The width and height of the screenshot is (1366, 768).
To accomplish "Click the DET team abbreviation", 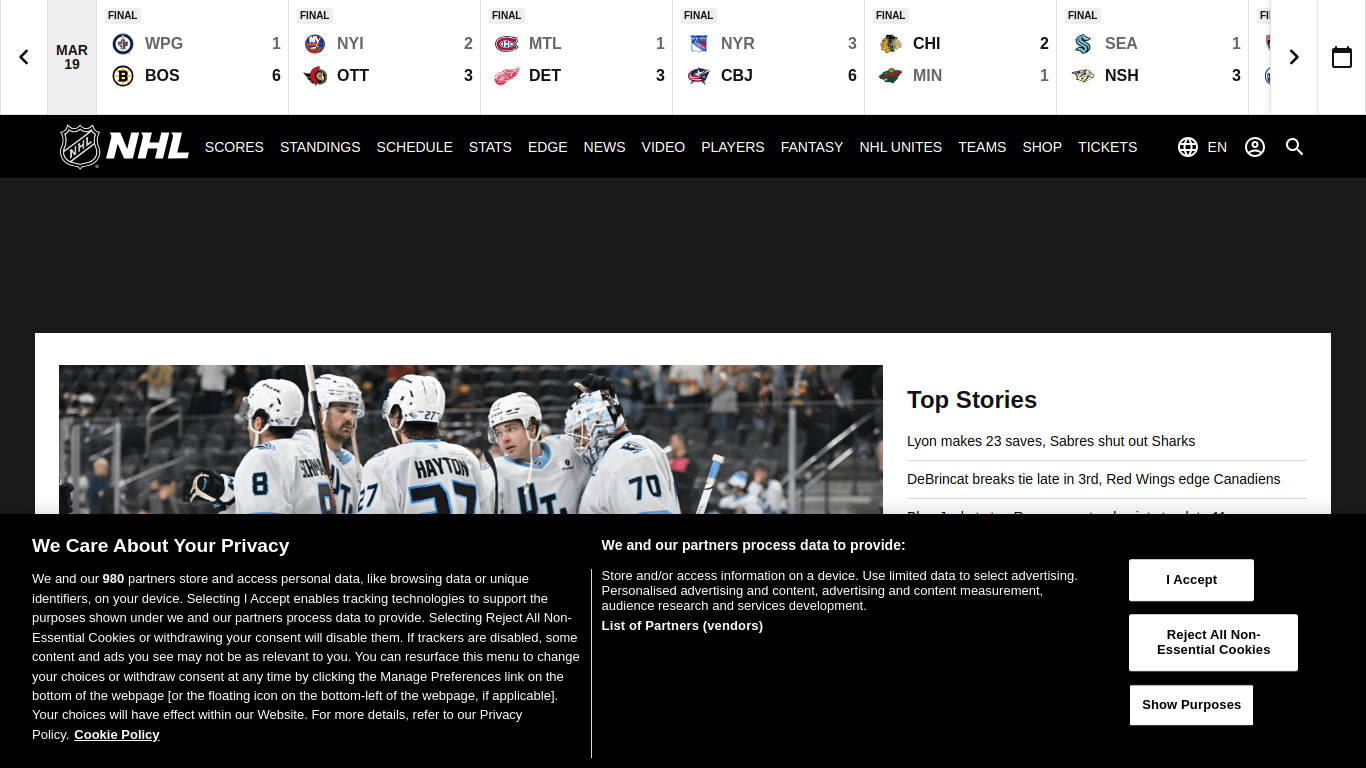I will pos(545,75).
